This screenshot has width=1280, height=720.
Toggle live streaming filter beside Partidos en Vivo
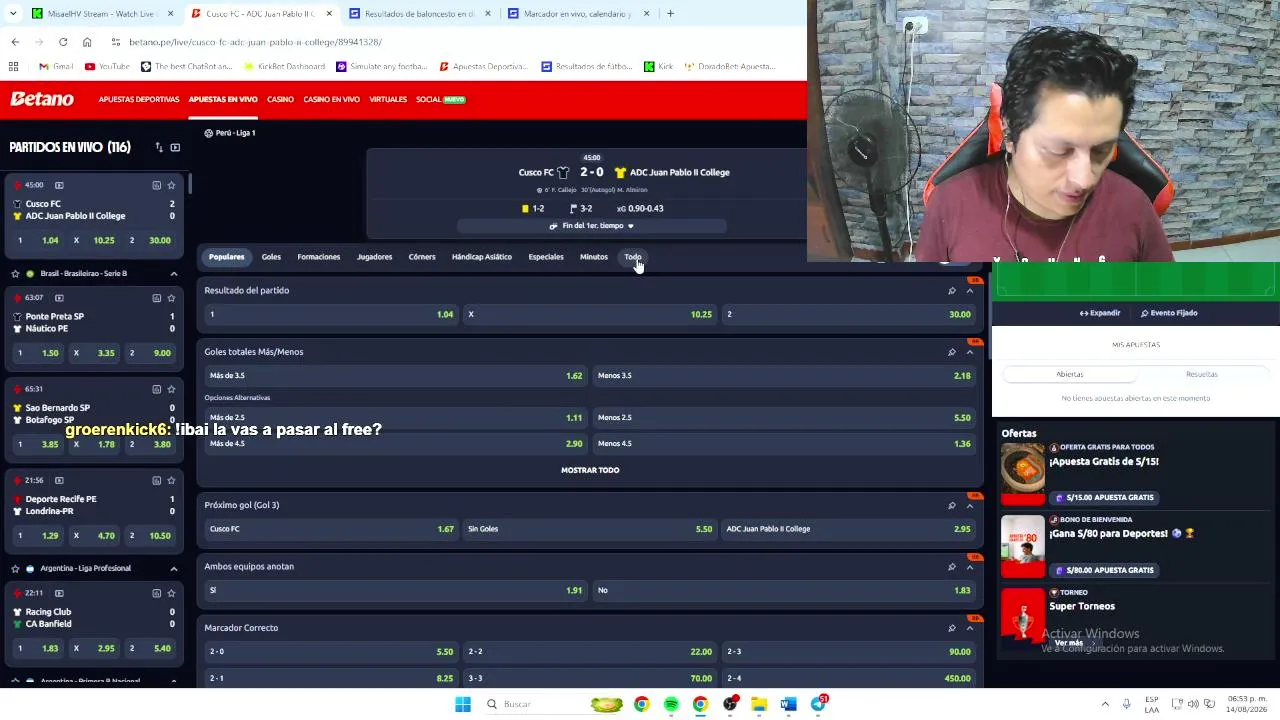click(x=175, y=147)
